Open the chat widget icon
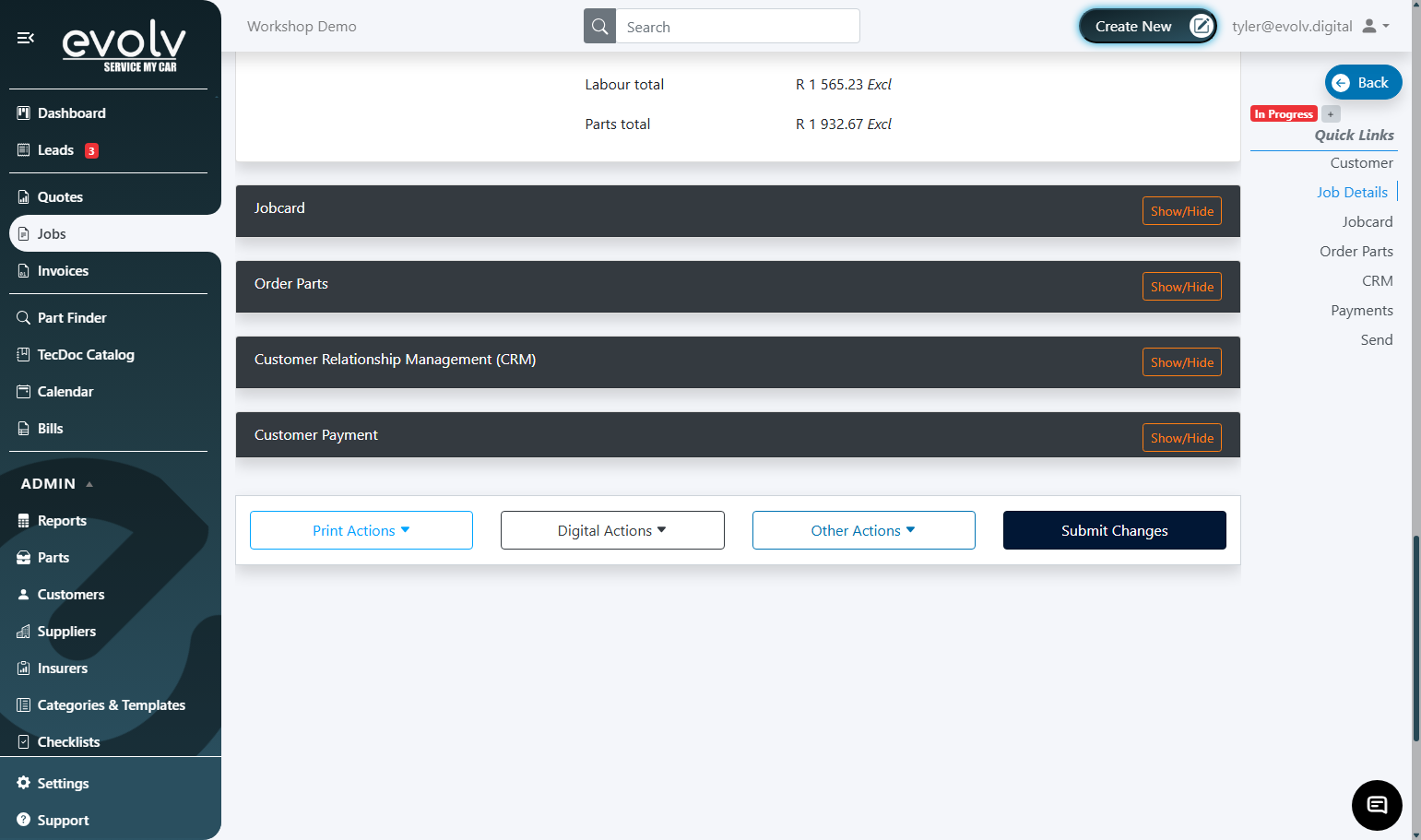Screen dimensions: 1421x840 click(x=1377, y=805)
